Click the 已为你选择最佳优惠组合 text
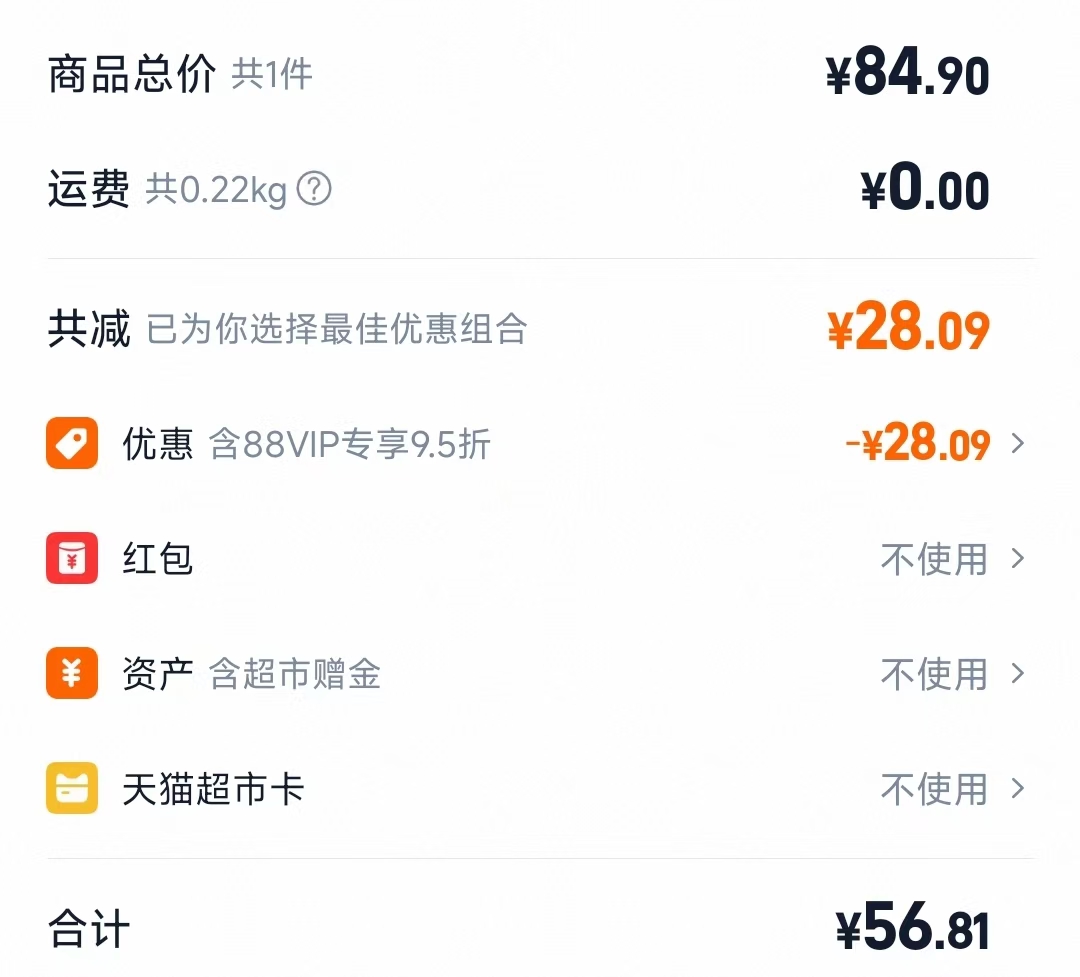 point(340,330)
